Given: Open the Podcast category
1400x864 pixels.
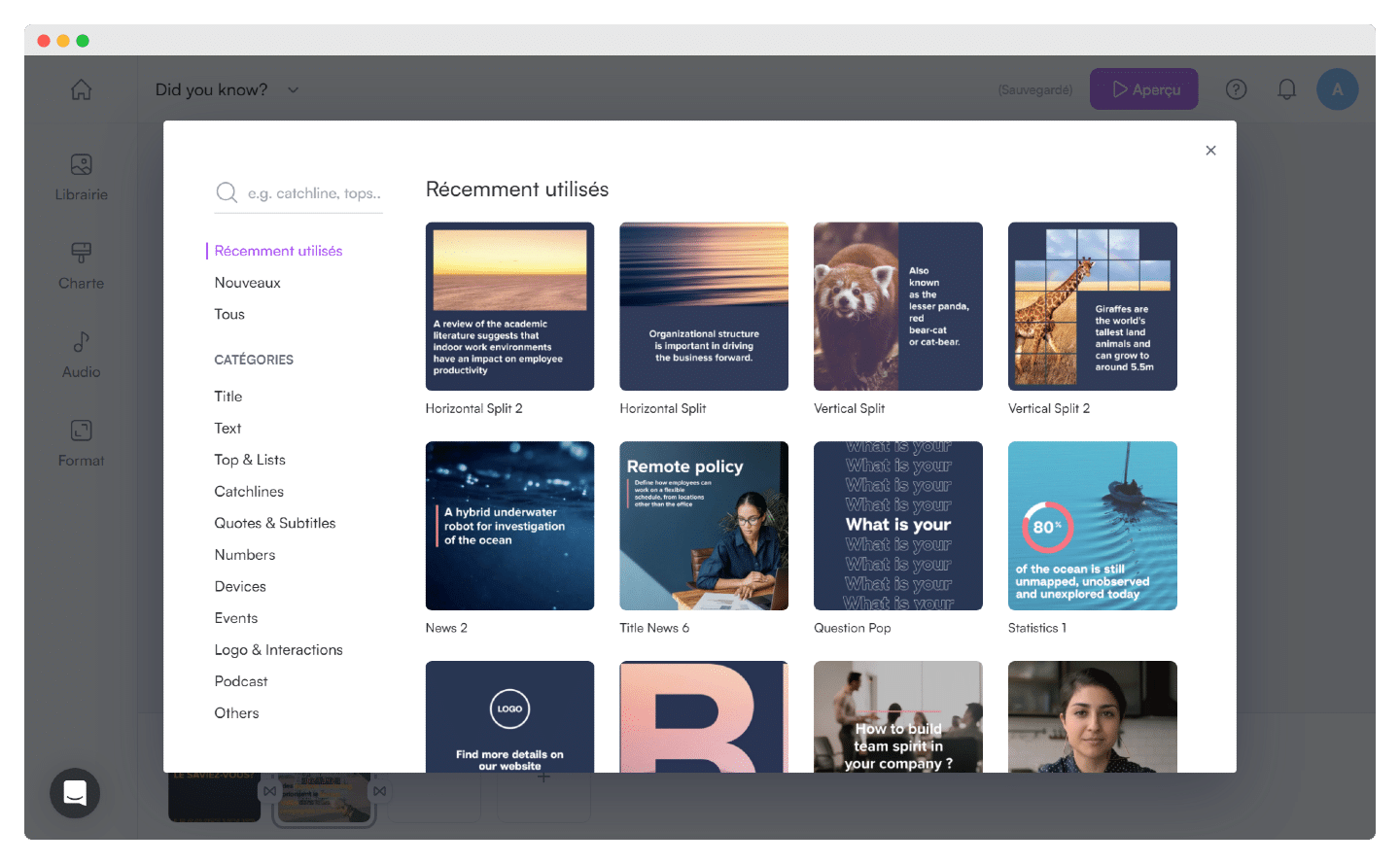Looking at the screenshot, I should click(241, 681).
